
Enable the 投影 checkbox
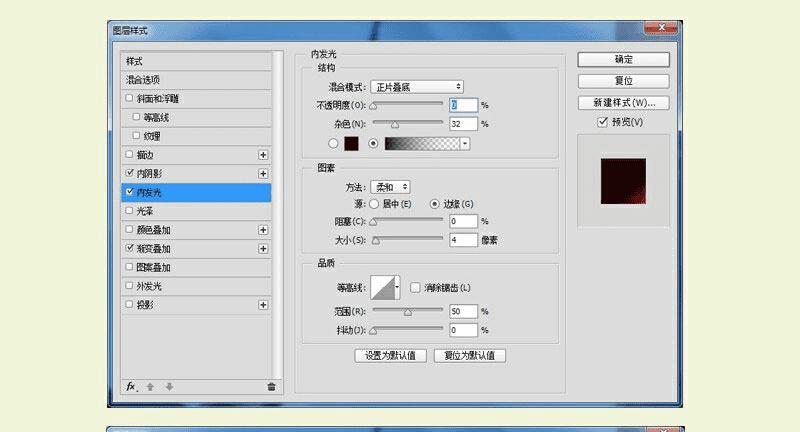[129, 304]
